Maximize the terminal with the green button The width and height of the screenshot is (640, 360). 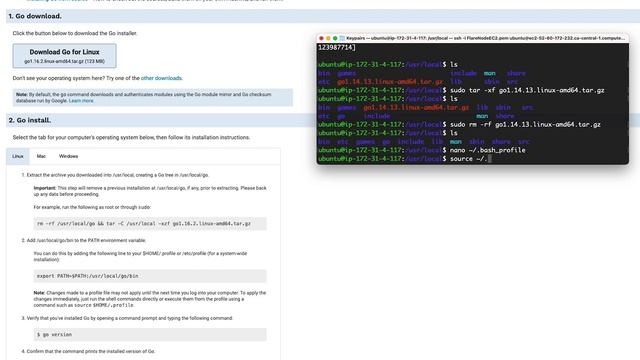[x=335, y=38]
